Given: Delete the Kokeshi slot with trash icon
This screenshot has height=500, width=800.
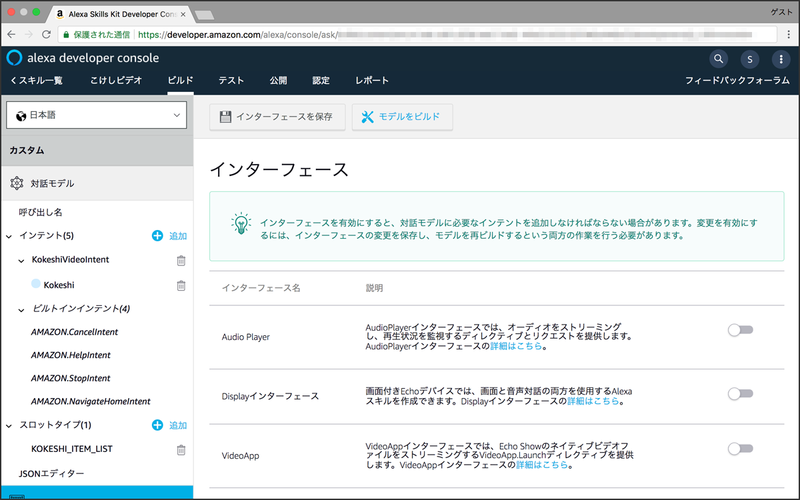Looking at the screenshot, I should tap(181, 285).
